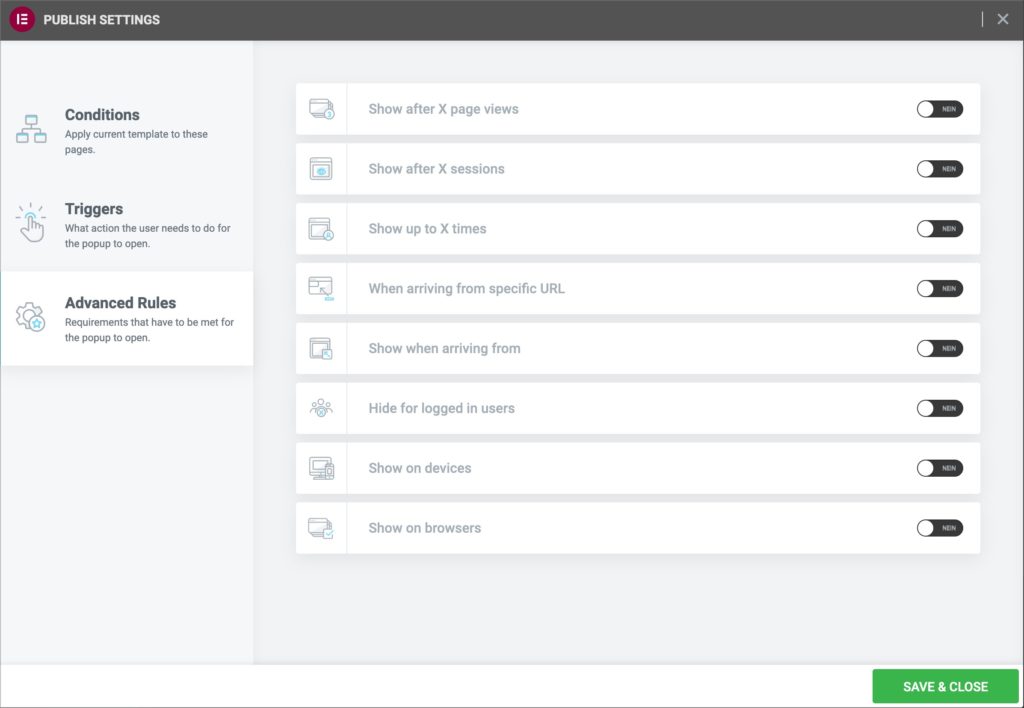Viewport: 1024px width, 708px height.
Task: Click the Conditions sitemap icon
Action: click(31, 129)
